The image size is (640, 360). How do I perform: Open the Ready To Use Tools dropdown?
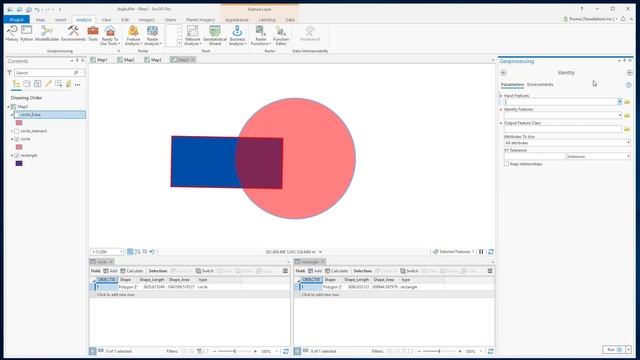[110, 35]
